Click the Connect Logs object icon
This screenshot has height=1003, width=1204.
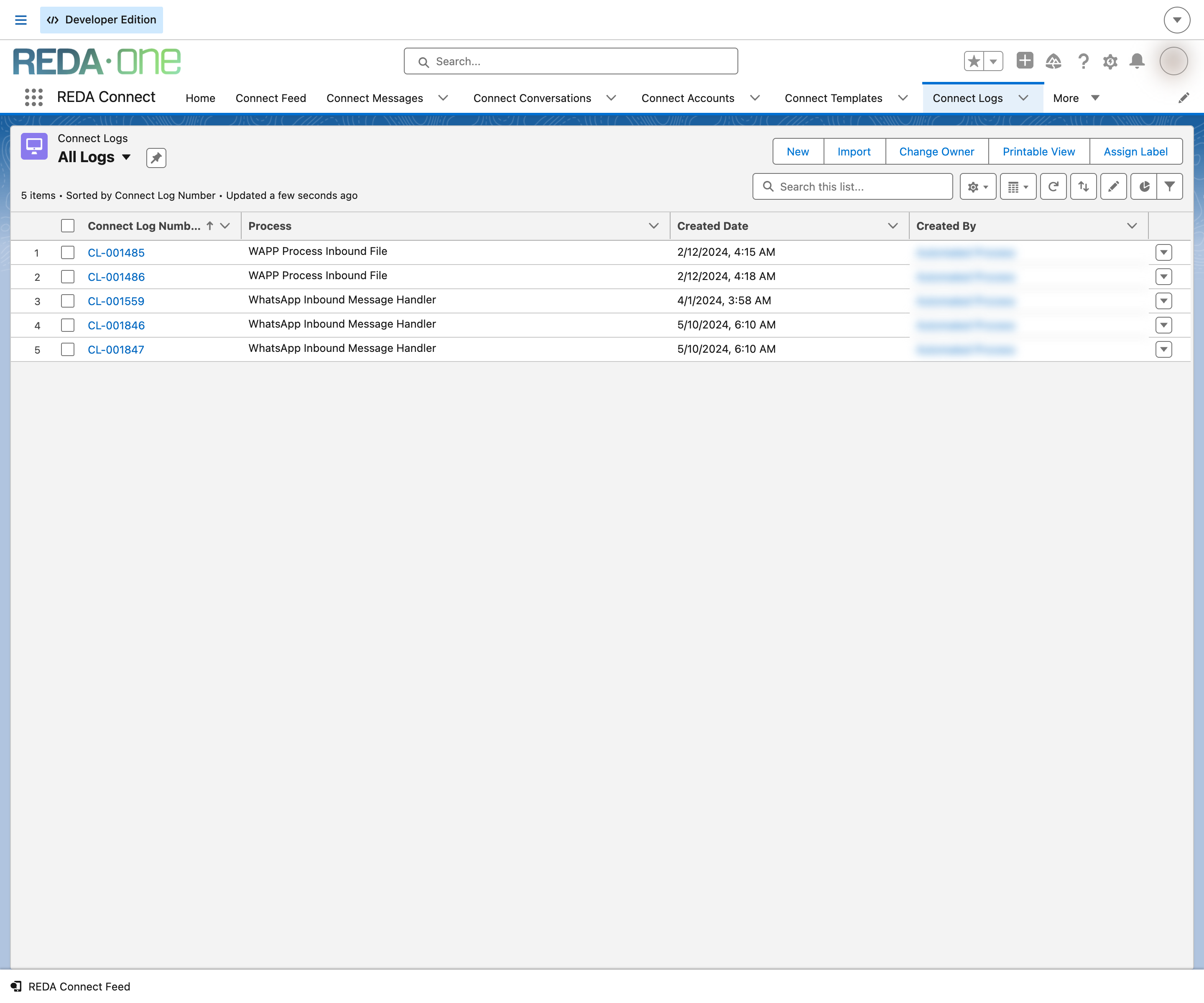click(x=34, y=146)
